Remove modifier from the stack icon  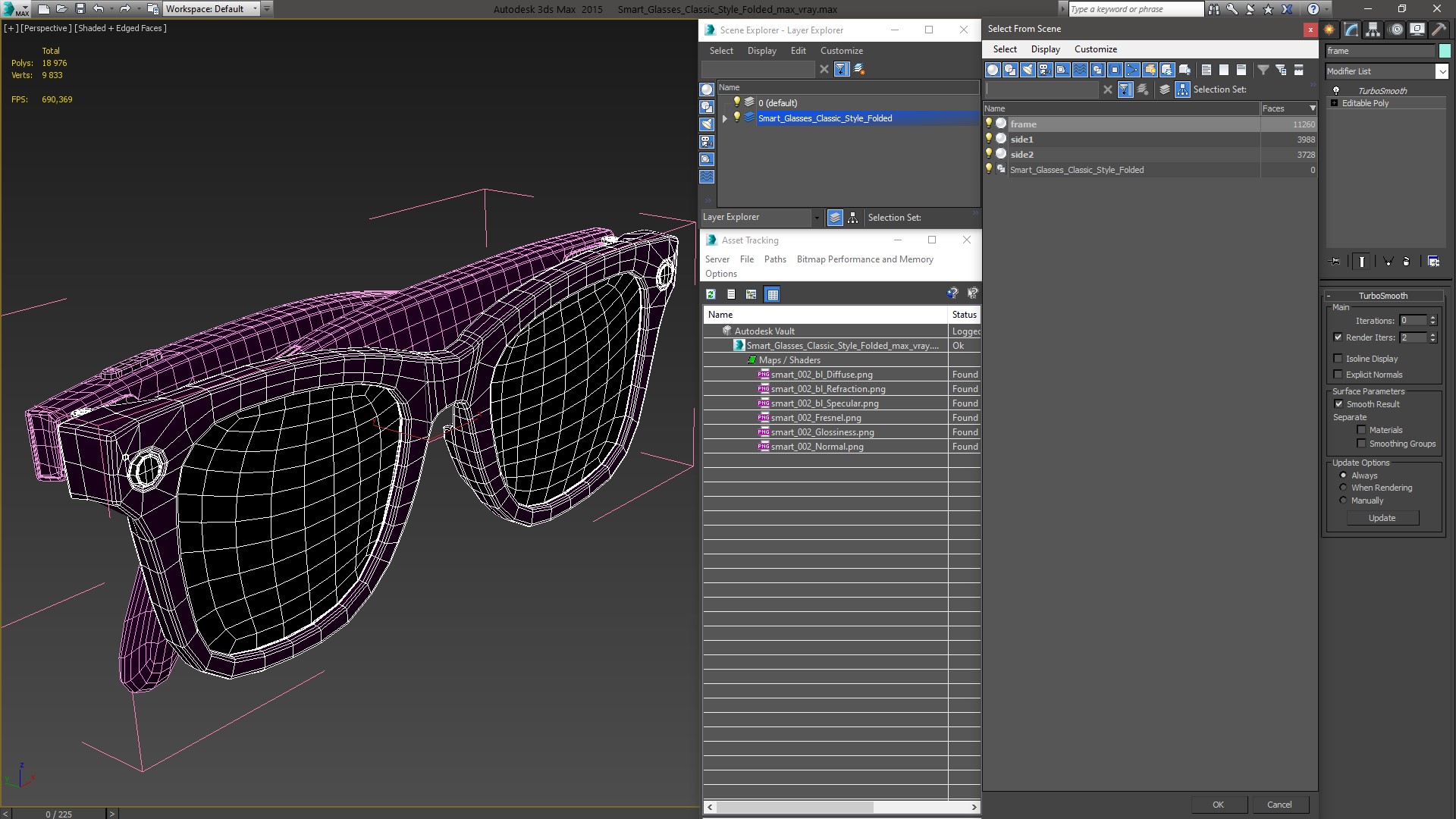point(1407,262)
